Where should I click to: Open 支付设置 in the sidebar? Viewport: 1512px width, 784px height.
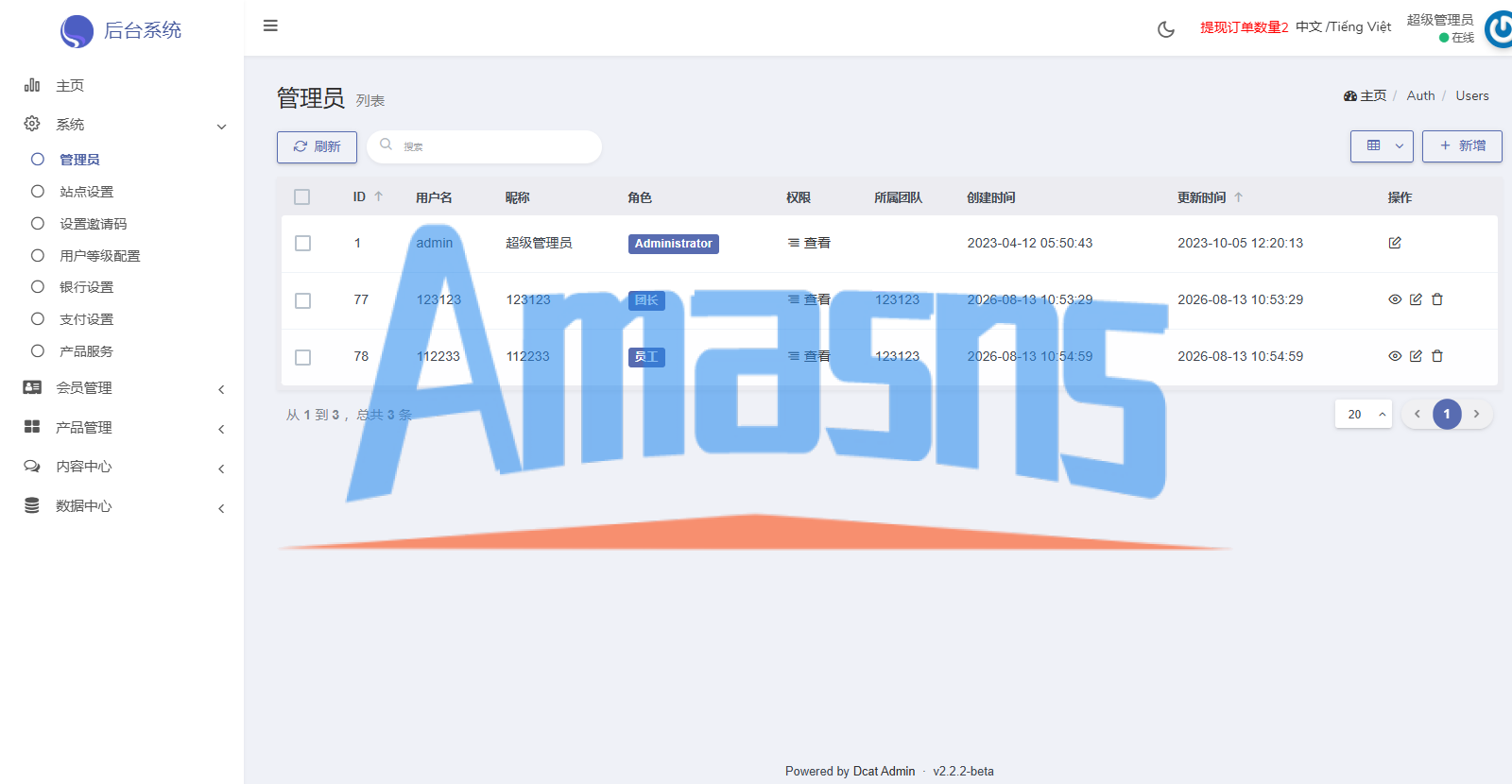[x=86, y=319]
